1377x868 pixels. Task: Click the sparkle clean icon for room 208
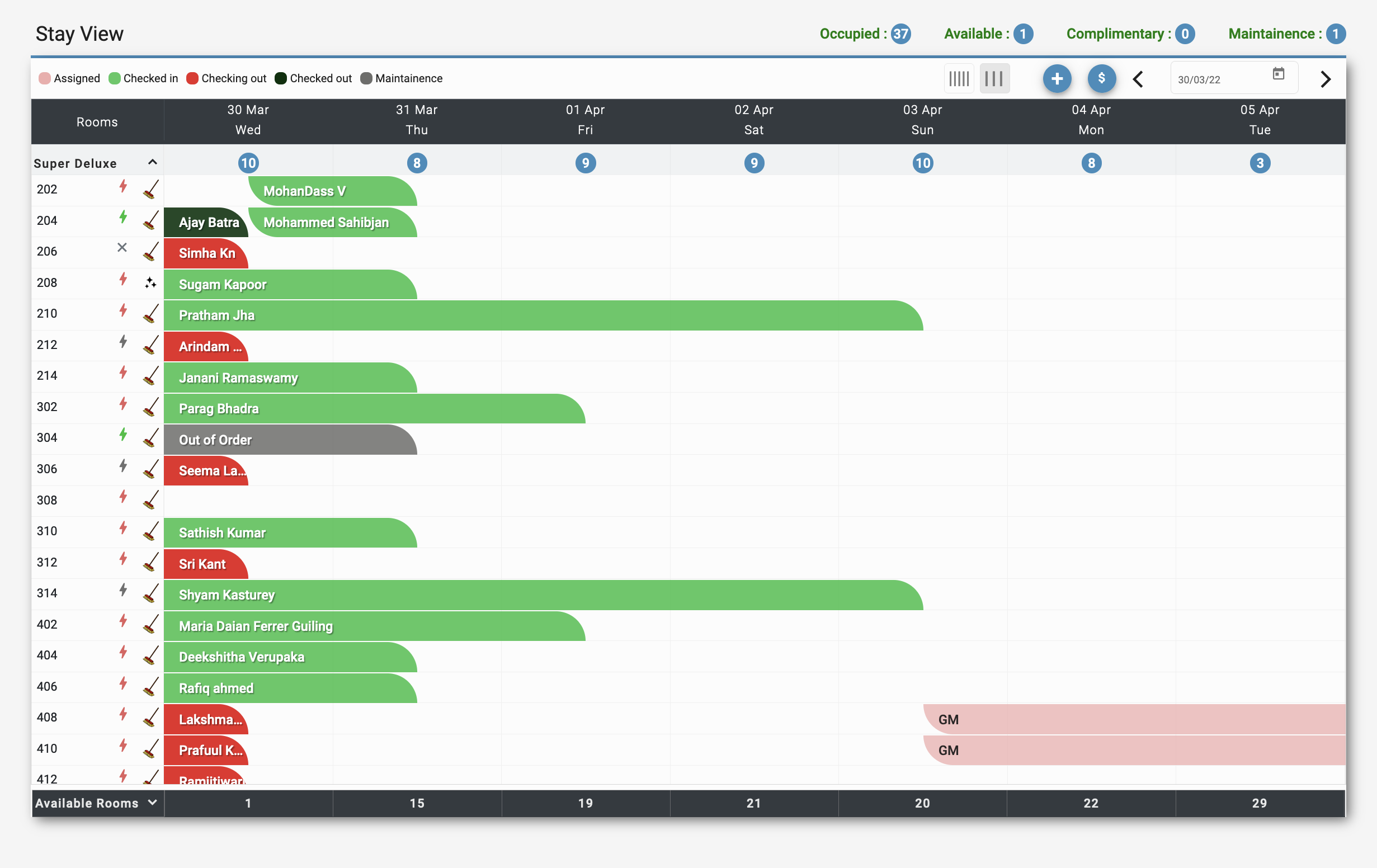click(150, 282)
